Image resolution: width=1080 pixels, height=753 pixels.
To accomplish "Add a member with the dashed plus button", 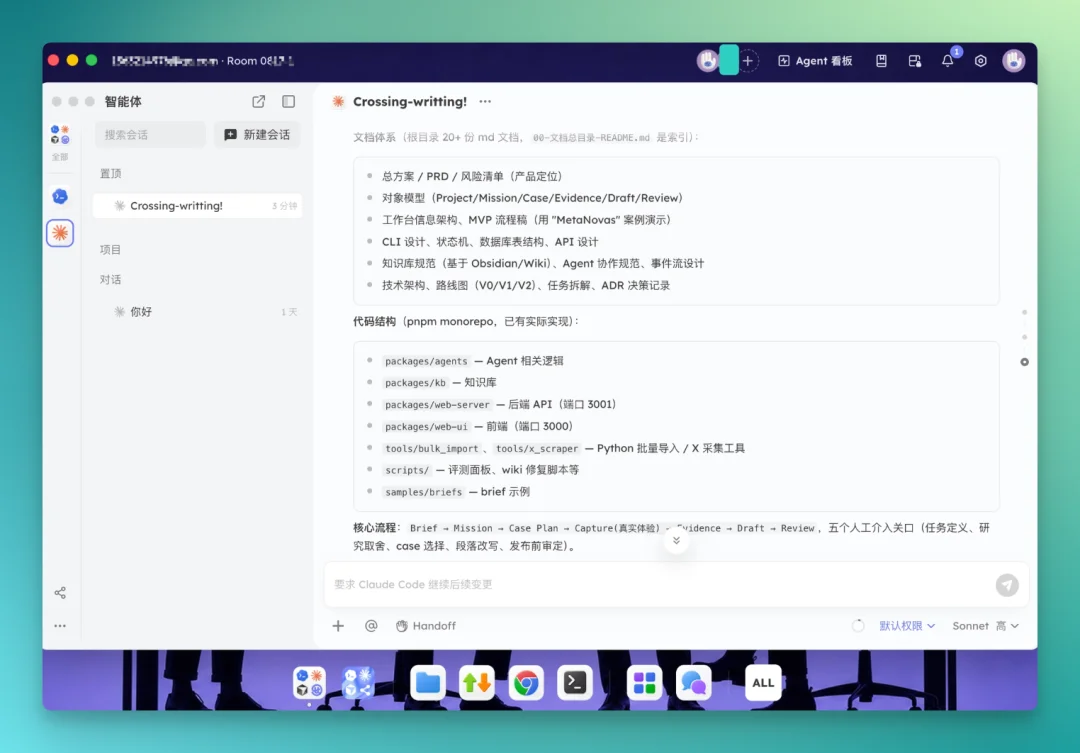I will [x=747, y=61].
